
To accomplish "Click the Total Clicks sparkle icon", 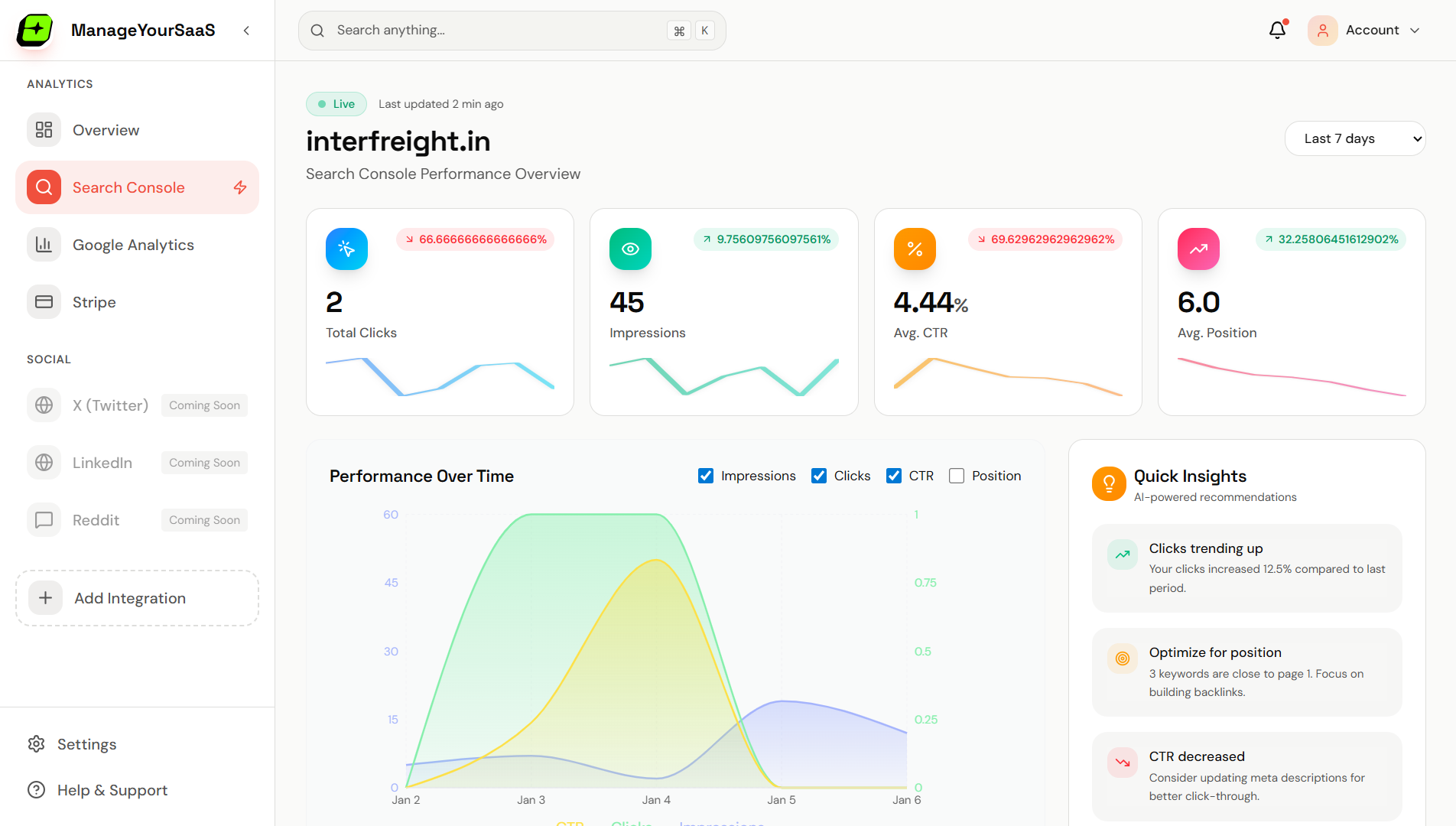I will [346, 249].
